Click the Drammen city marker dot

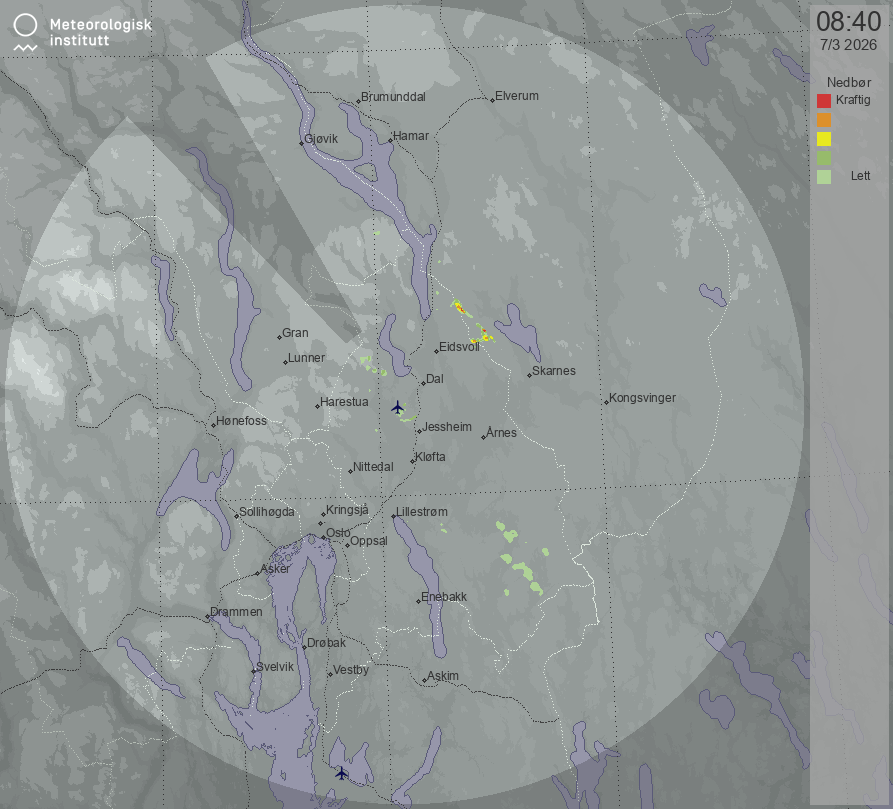[208, 617]
